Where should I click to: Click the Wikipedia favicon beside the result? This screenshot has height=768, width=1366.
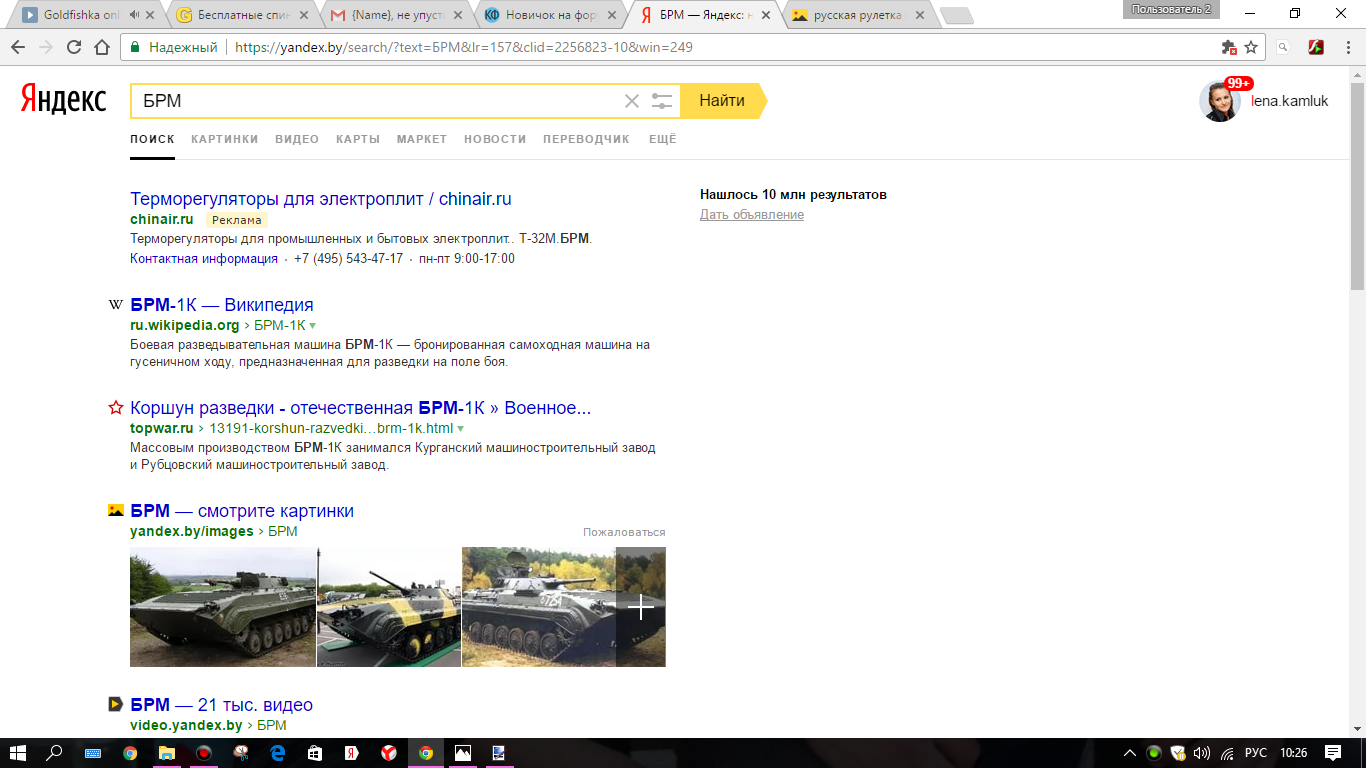116,305
